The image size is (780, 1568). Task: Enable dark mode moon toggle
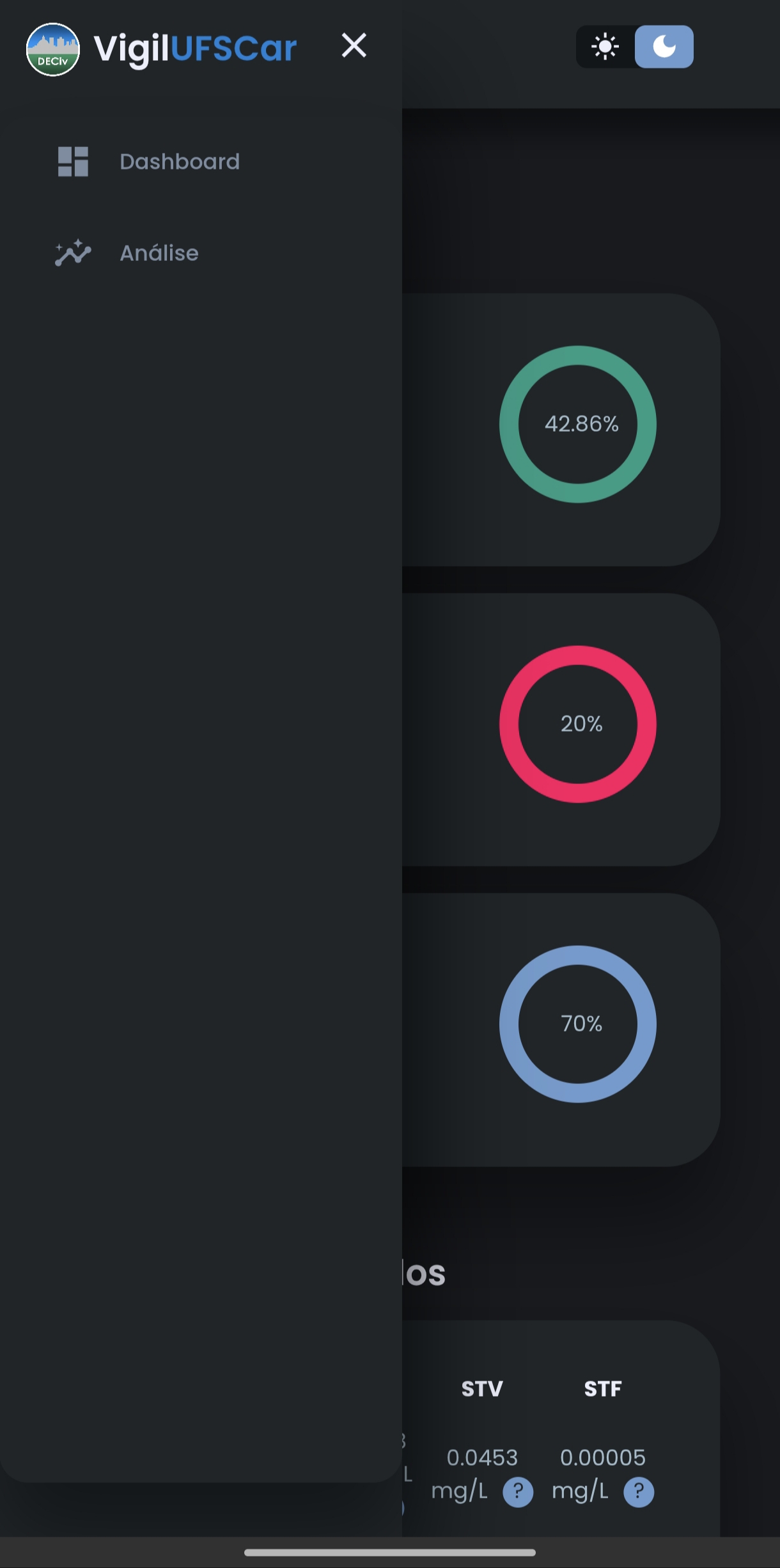point(664,47)
